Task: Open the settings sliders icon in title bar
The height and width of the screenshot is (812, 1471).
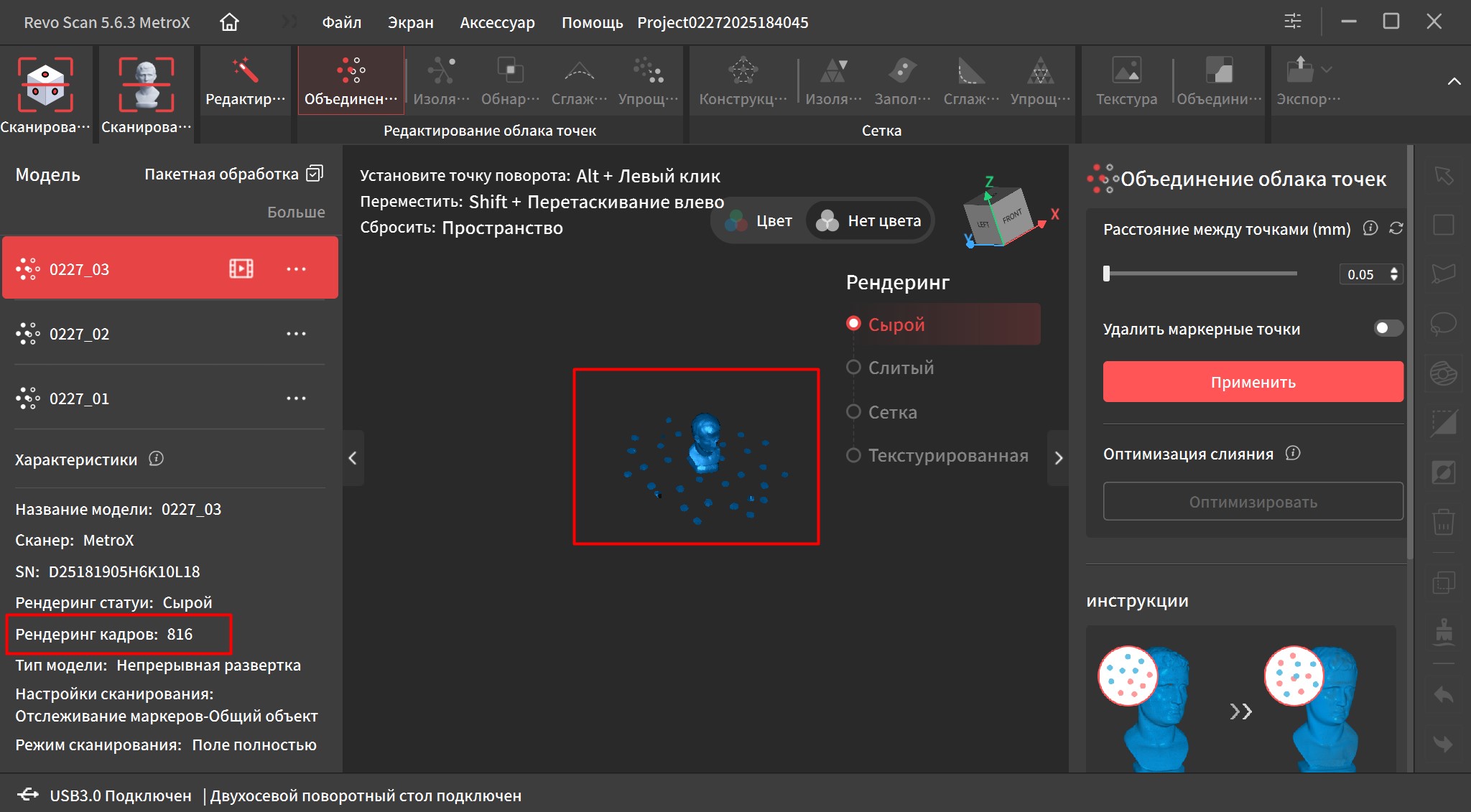Action: click(x=1292, y=22)
